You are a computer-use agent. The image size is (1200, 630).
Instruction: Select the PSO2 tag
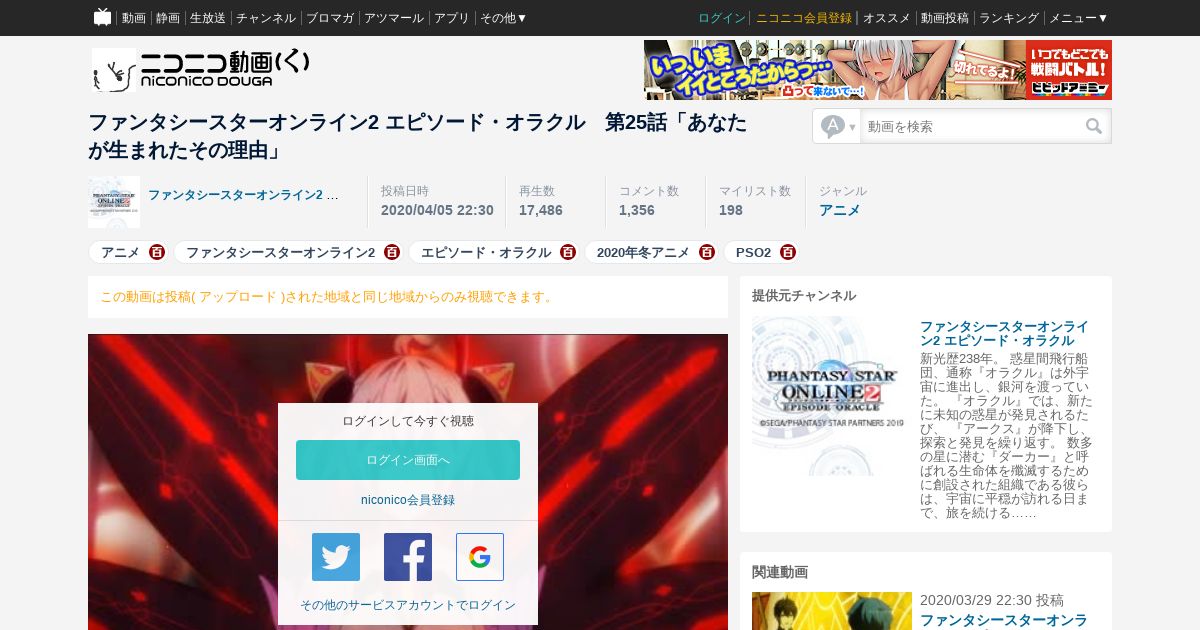pyautogui.click(x=753, y=252)
